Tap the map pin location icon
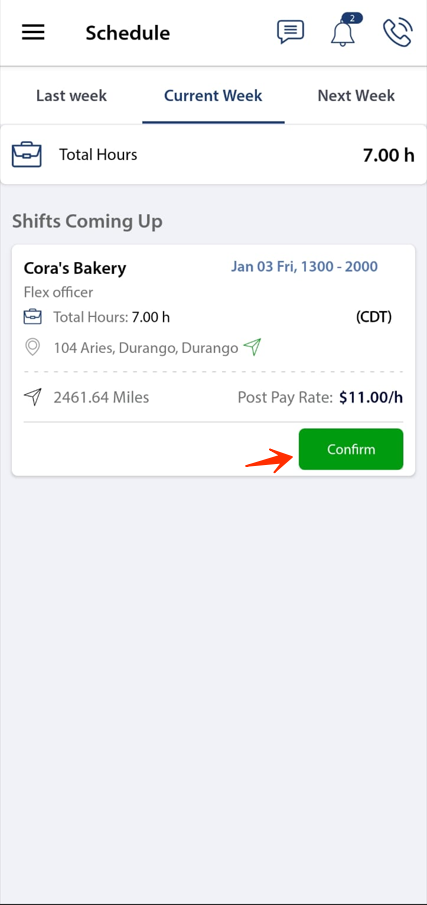Screen dimensions: 427x905 pyautogui.click(x=33, y=347)
